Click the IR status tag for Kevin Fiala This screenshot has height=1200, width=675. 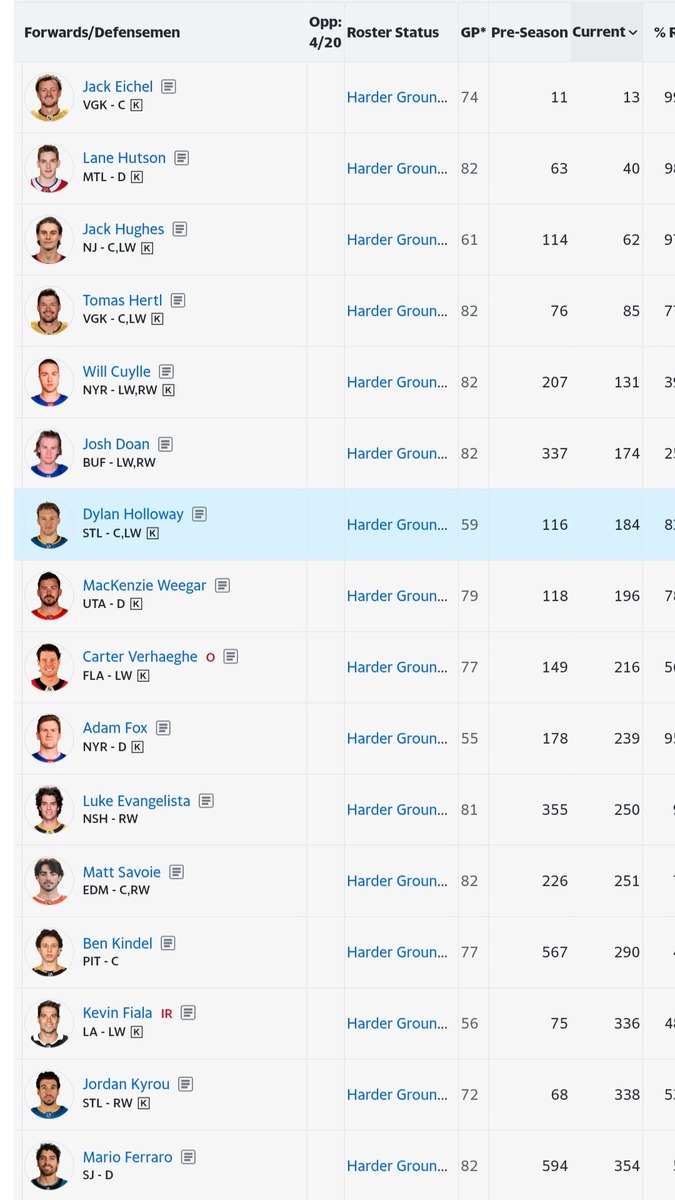point(167,1014)
